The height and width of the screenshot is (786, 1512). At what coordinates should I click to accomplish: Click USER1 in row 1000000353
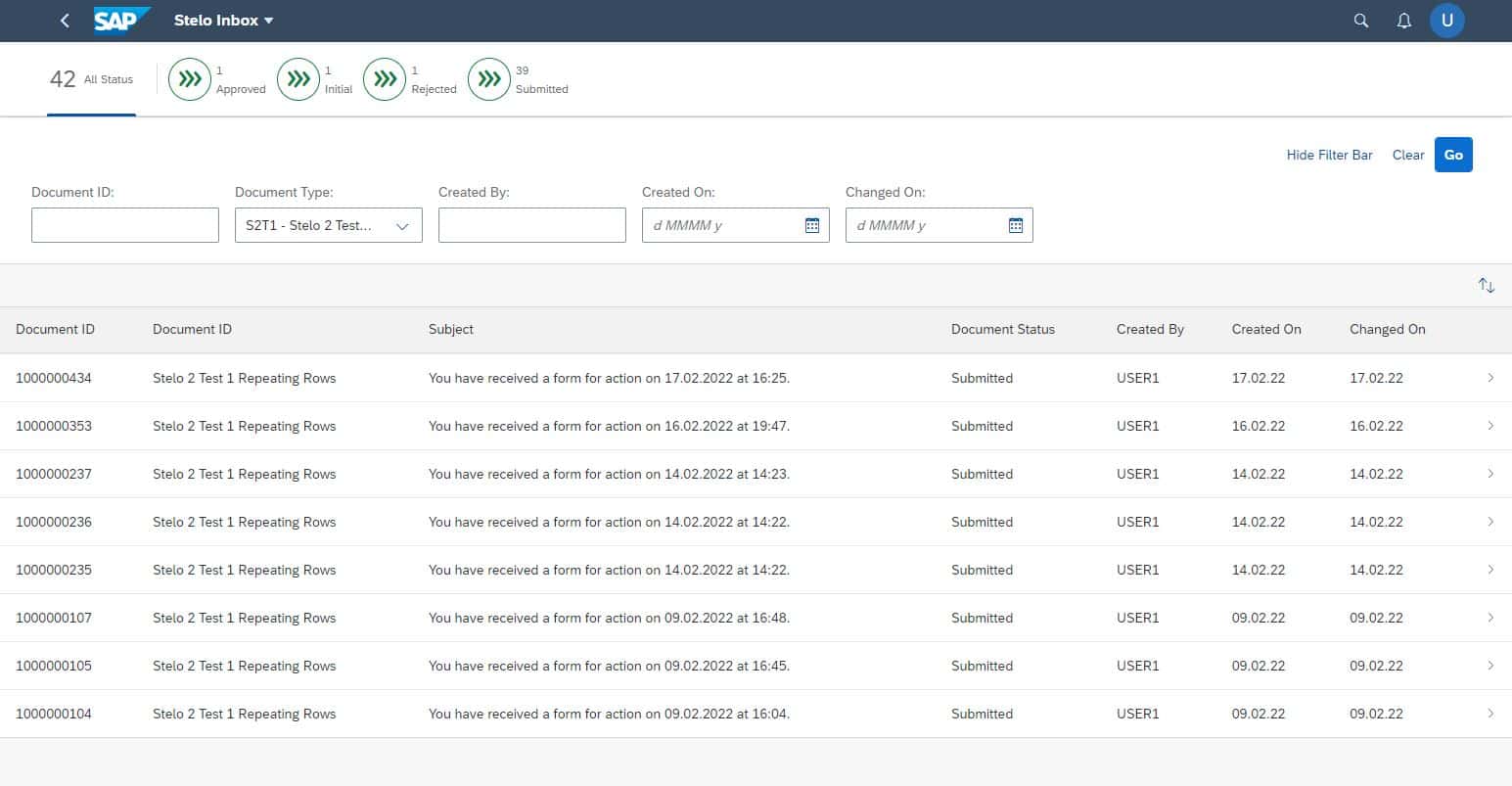pyautogui.click(x=1137, y=426)
